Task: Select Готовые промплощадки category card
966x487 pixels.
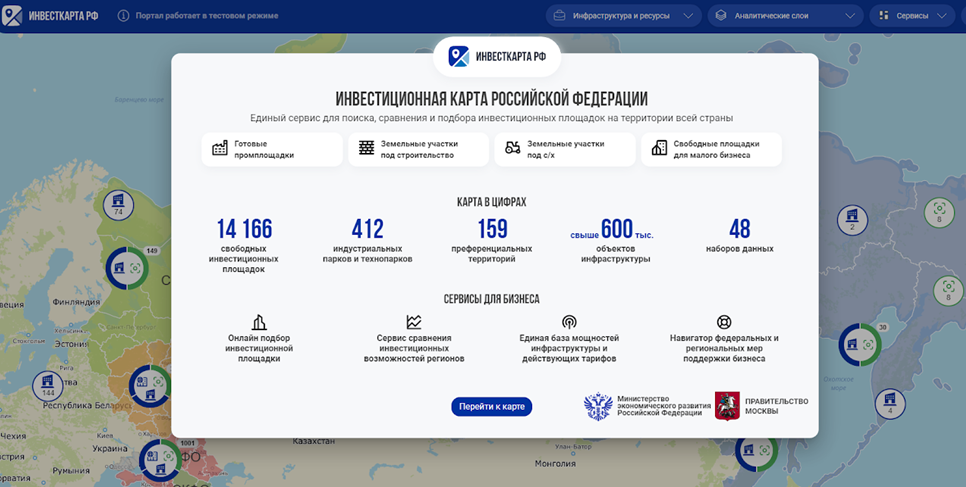Action: click(x=271, y=149)
